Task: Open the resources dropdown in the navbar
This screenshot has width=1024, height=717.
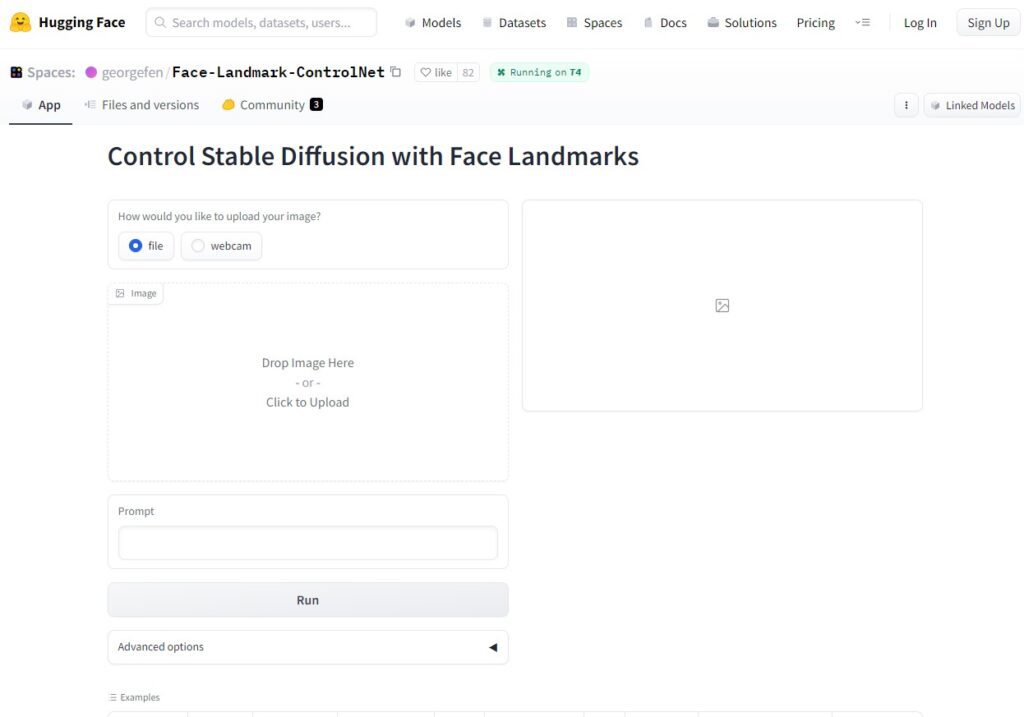Action: (863, 22)
